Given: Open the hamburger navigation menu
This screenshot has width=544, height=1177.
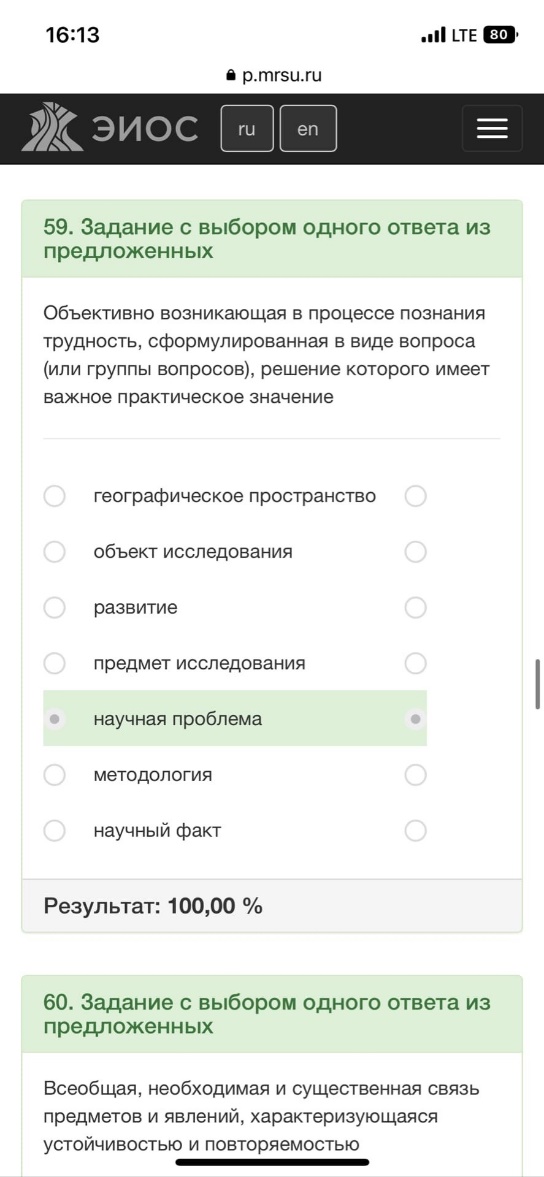Looking at the screenshot, I should 491,129.
